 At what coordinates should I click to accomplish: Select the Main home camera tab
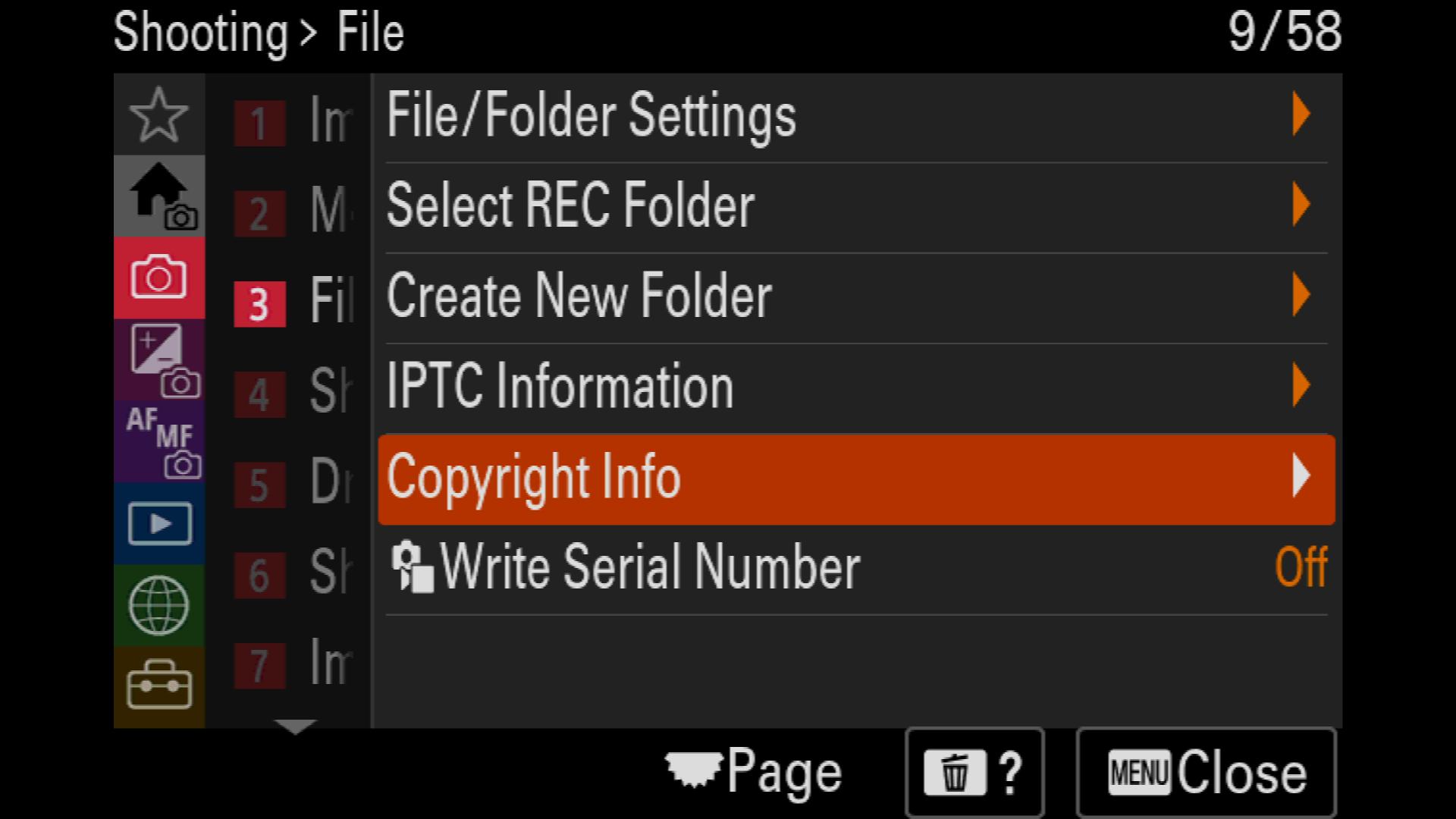(x=158, y=196)
